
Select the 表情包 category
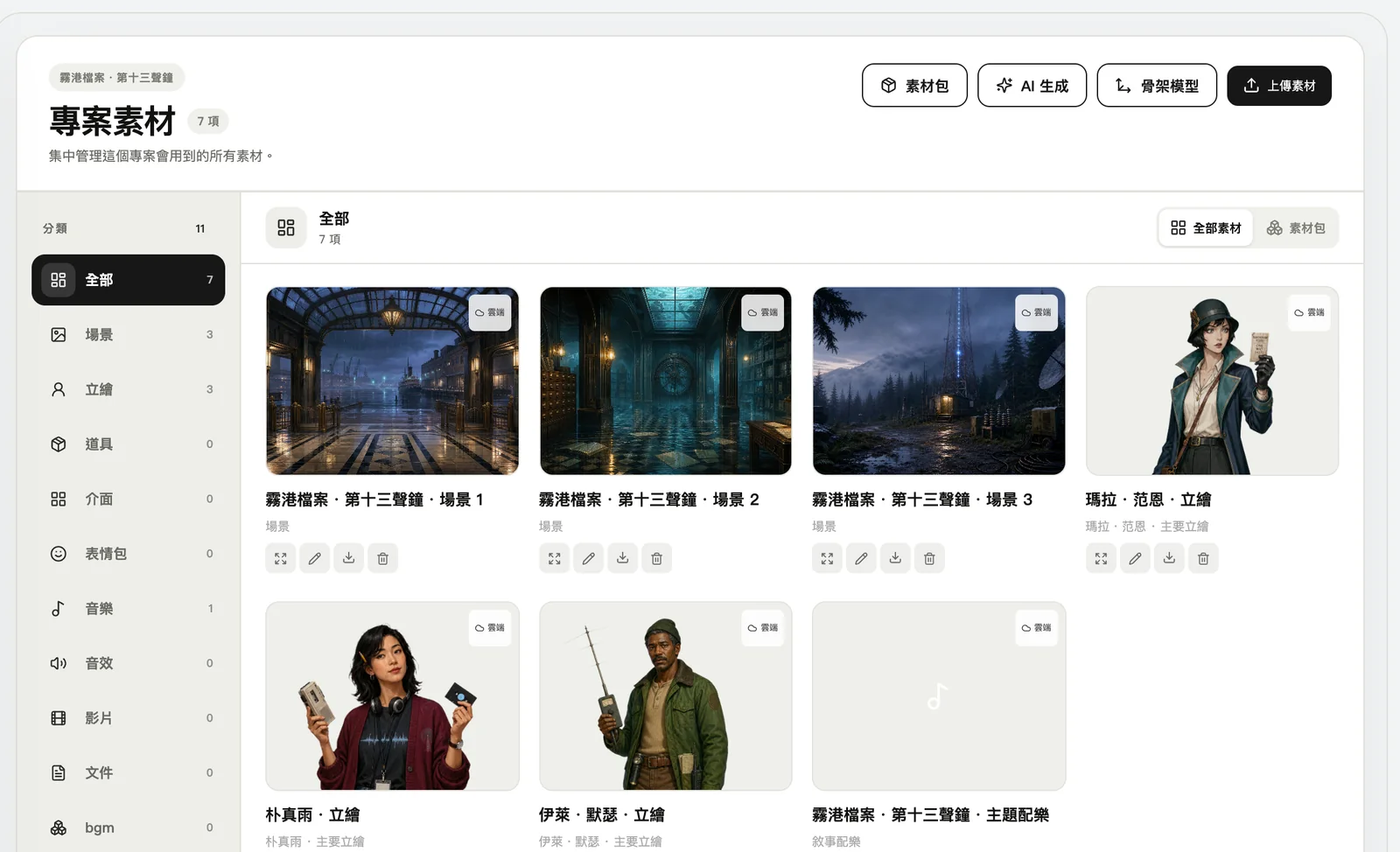129,554
